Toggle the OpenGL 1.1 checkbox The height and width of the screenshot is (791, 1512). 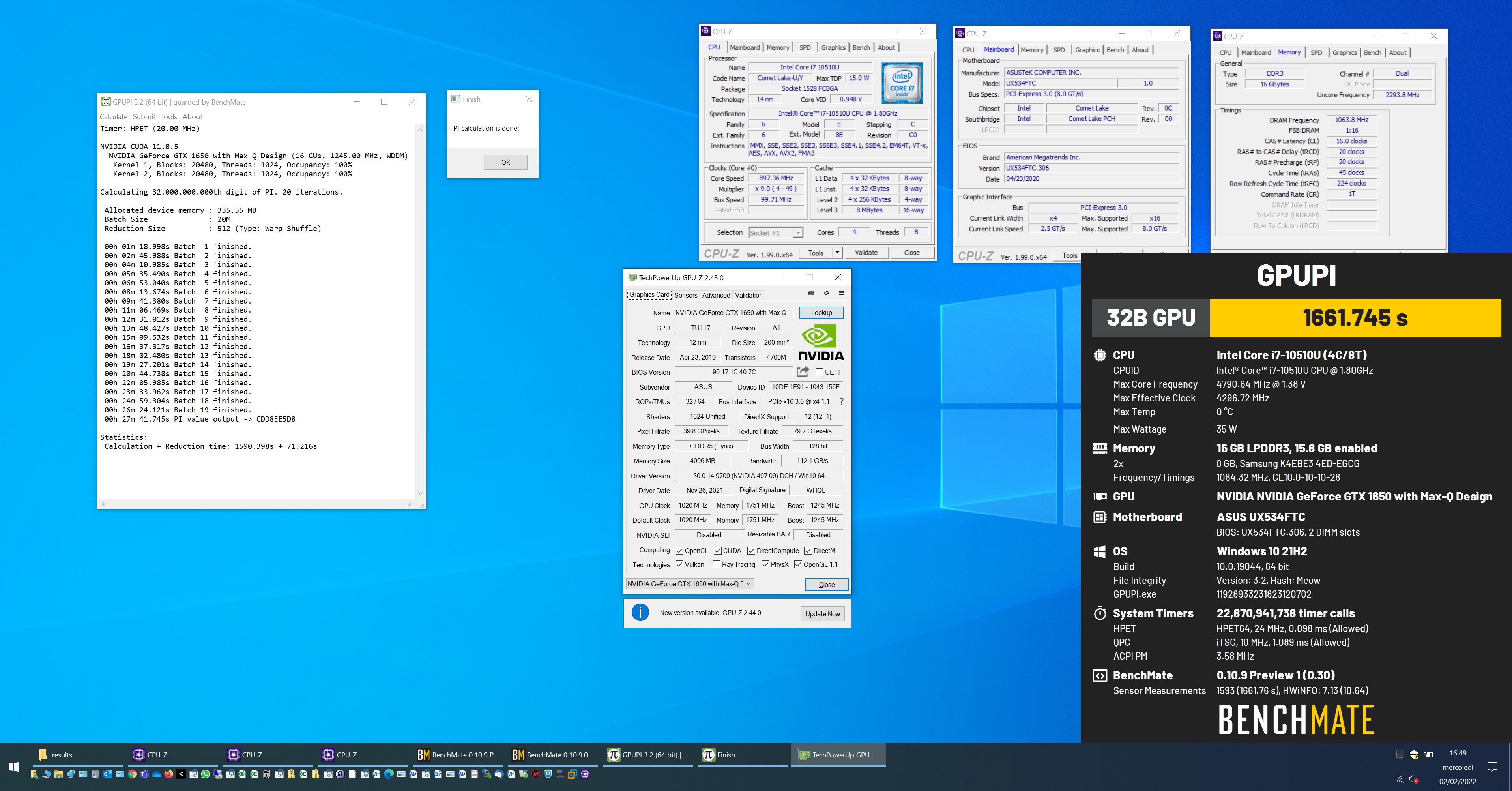coord(798,564)
